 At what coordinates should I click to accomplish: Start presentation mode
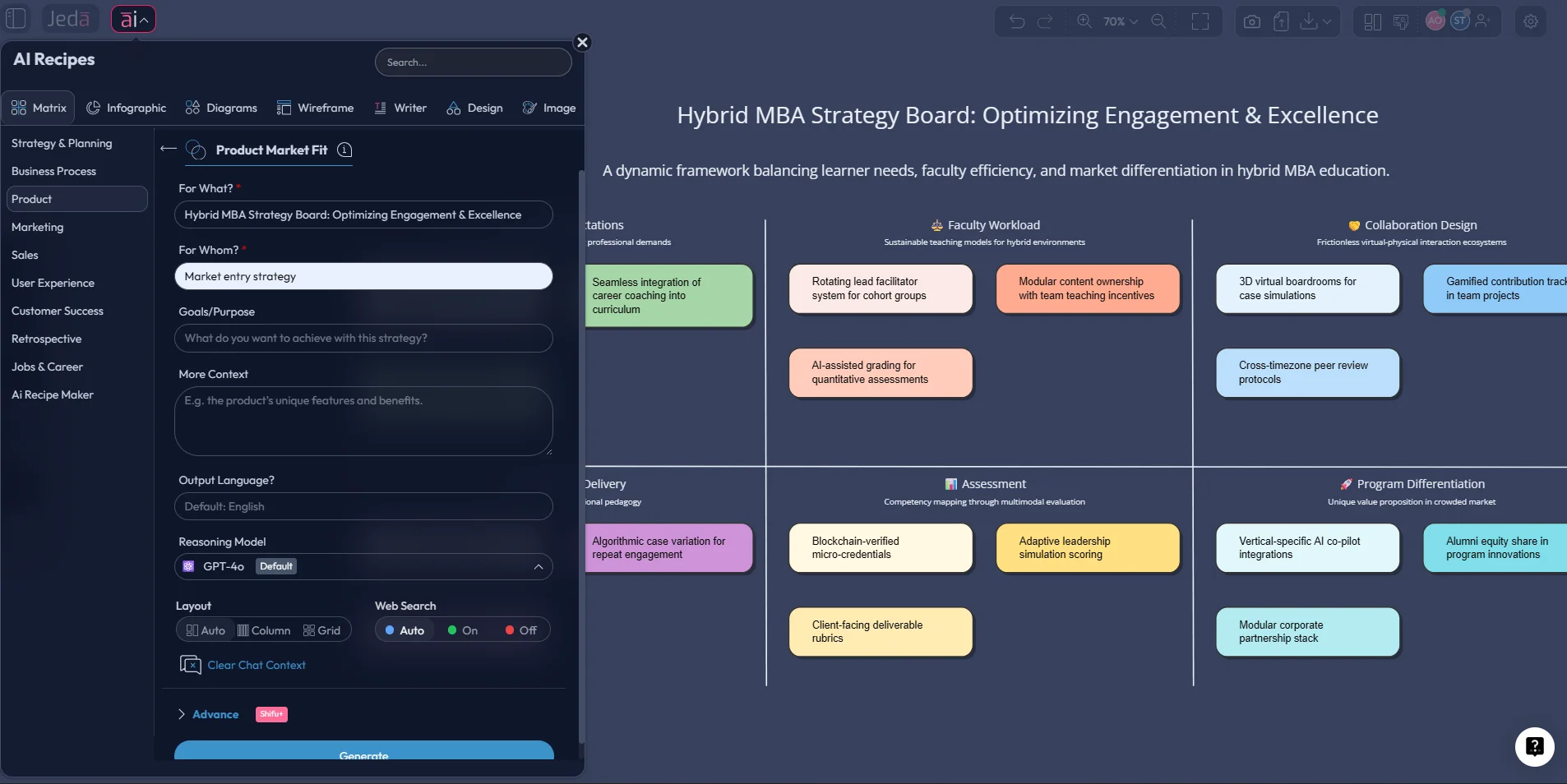pos(1400,21)
